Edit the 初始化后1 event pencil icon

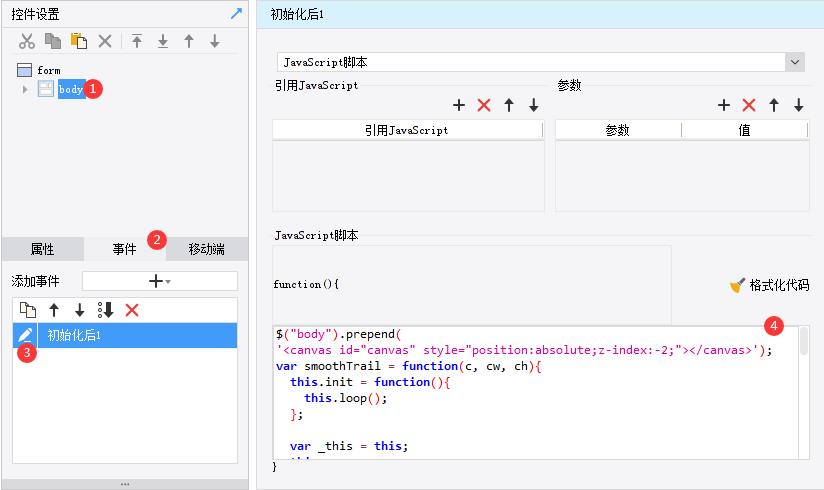click(x=25, y=335)
